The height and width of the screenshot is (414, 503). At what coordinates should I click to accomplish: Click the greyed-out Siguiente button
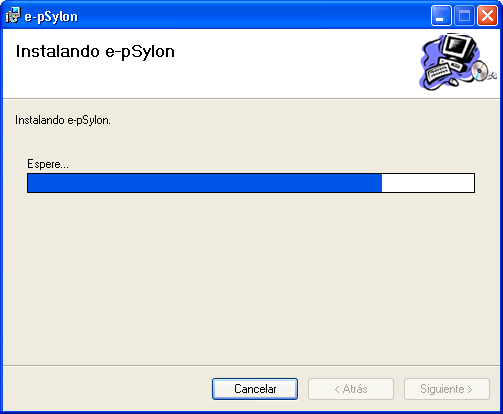447,389
